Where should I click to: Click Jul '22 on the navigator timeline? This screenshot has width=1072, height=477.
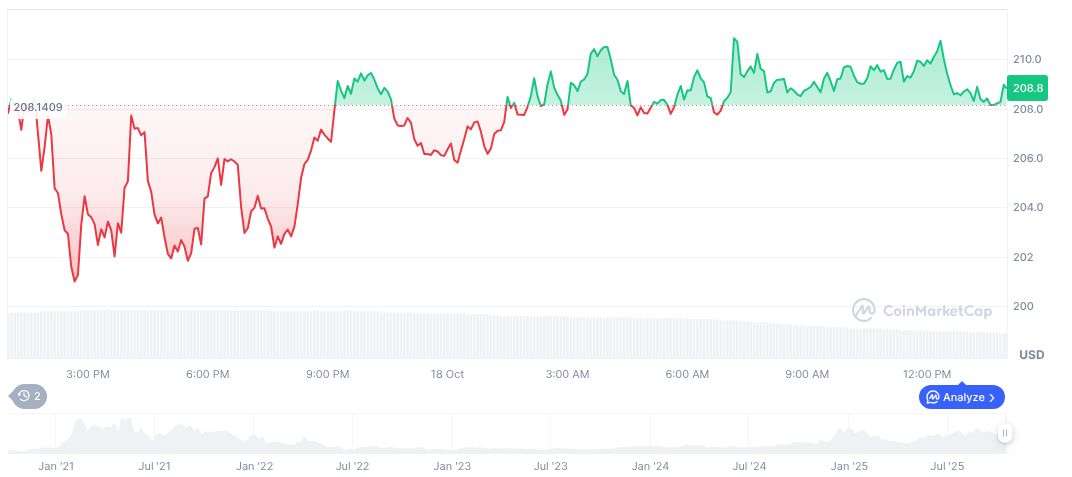351,466
